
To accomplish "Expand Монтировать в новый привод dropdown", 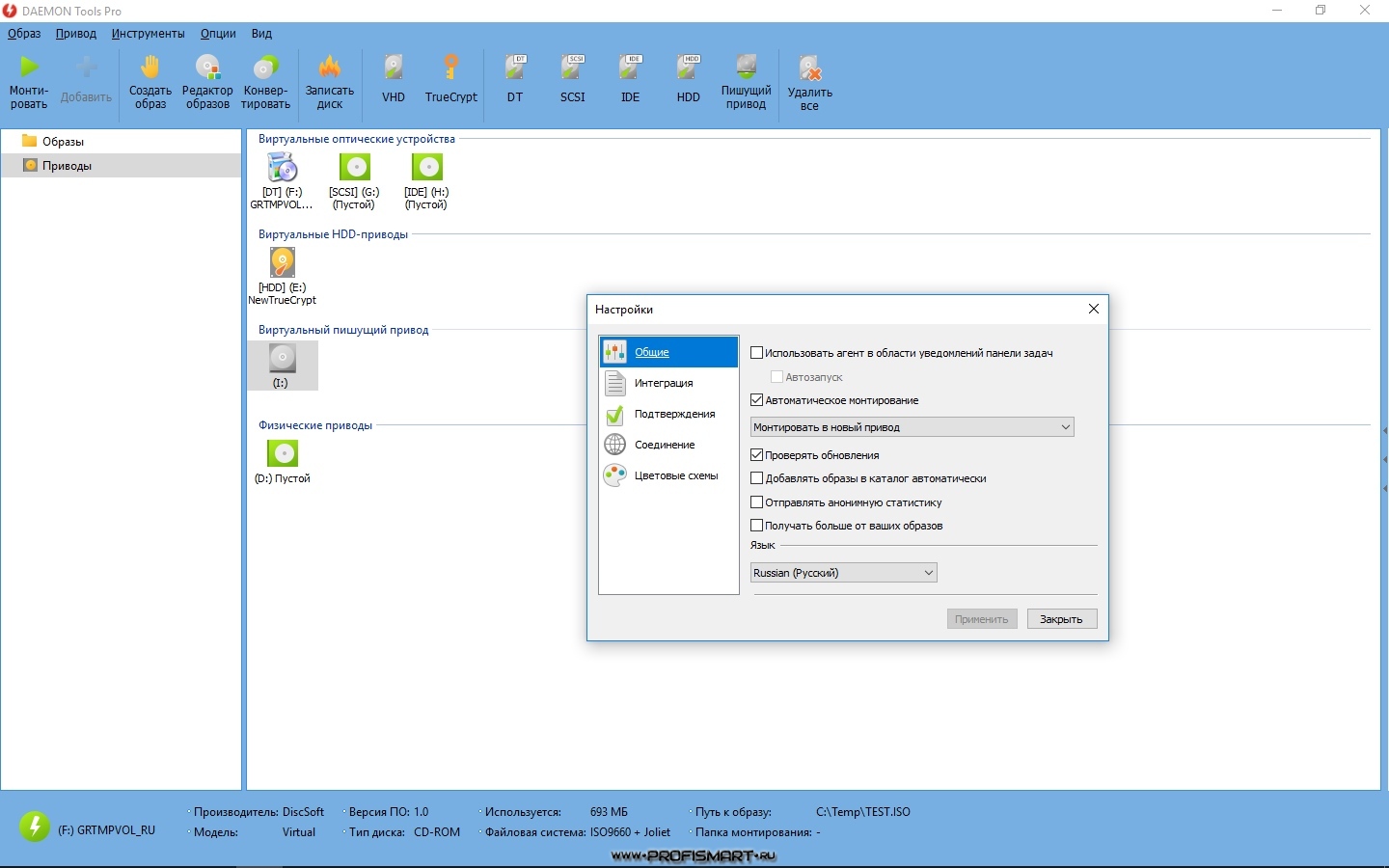I will [912, 427].
